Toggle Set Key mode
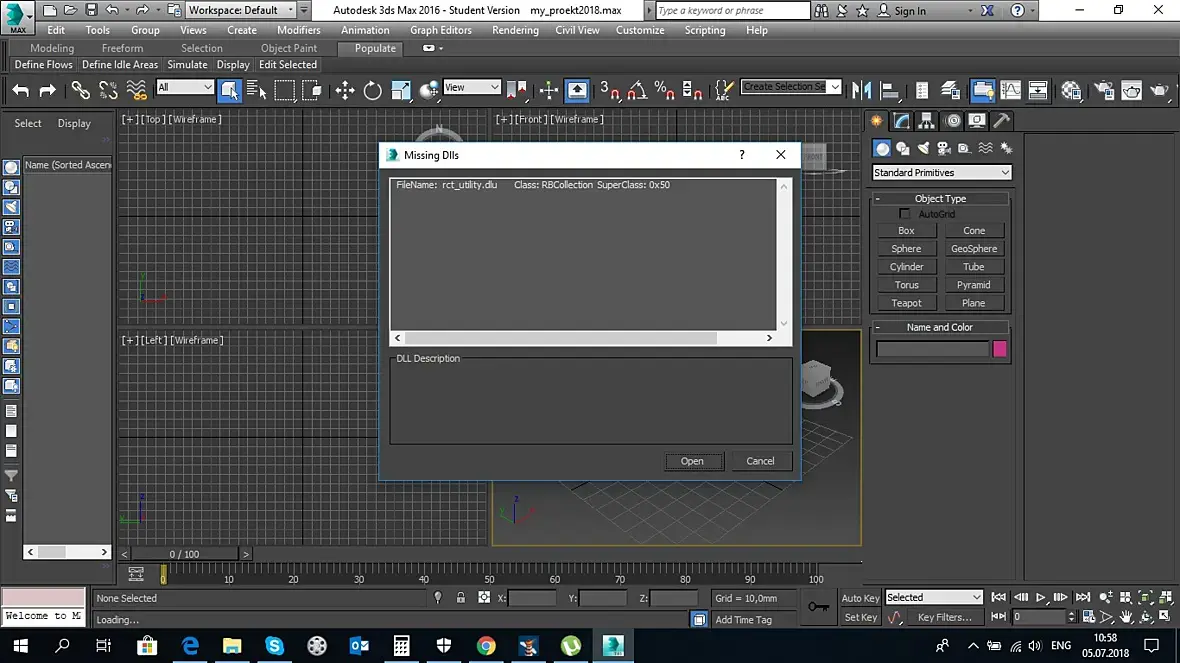1180x663 pixels. 860,617
